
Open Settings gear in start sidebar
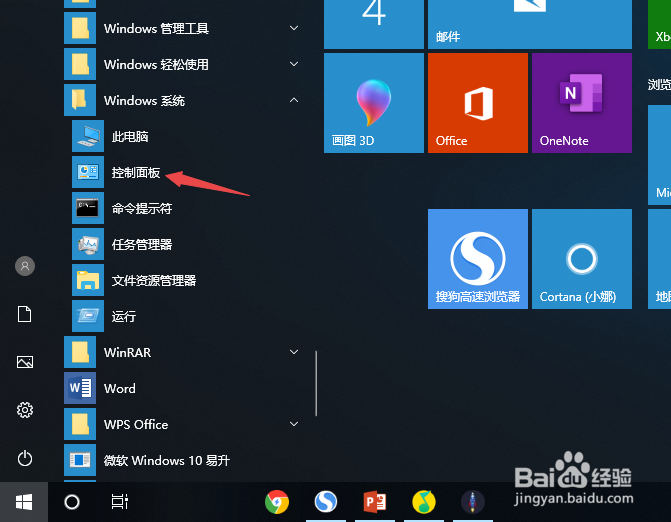(25, 410)
